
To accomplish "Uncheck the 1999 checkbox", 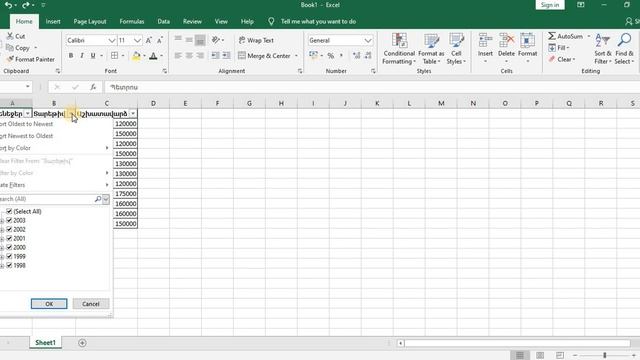I will pyautogui.click(x=9, y=256).
